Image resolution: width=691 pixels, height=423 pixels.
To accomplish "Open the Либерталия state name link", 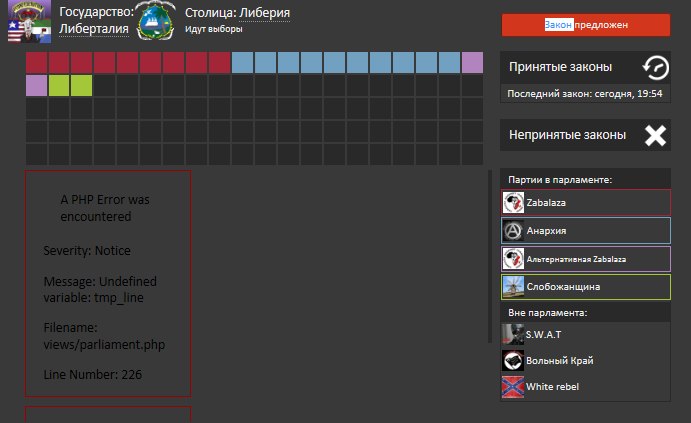I will pos(94,29).
